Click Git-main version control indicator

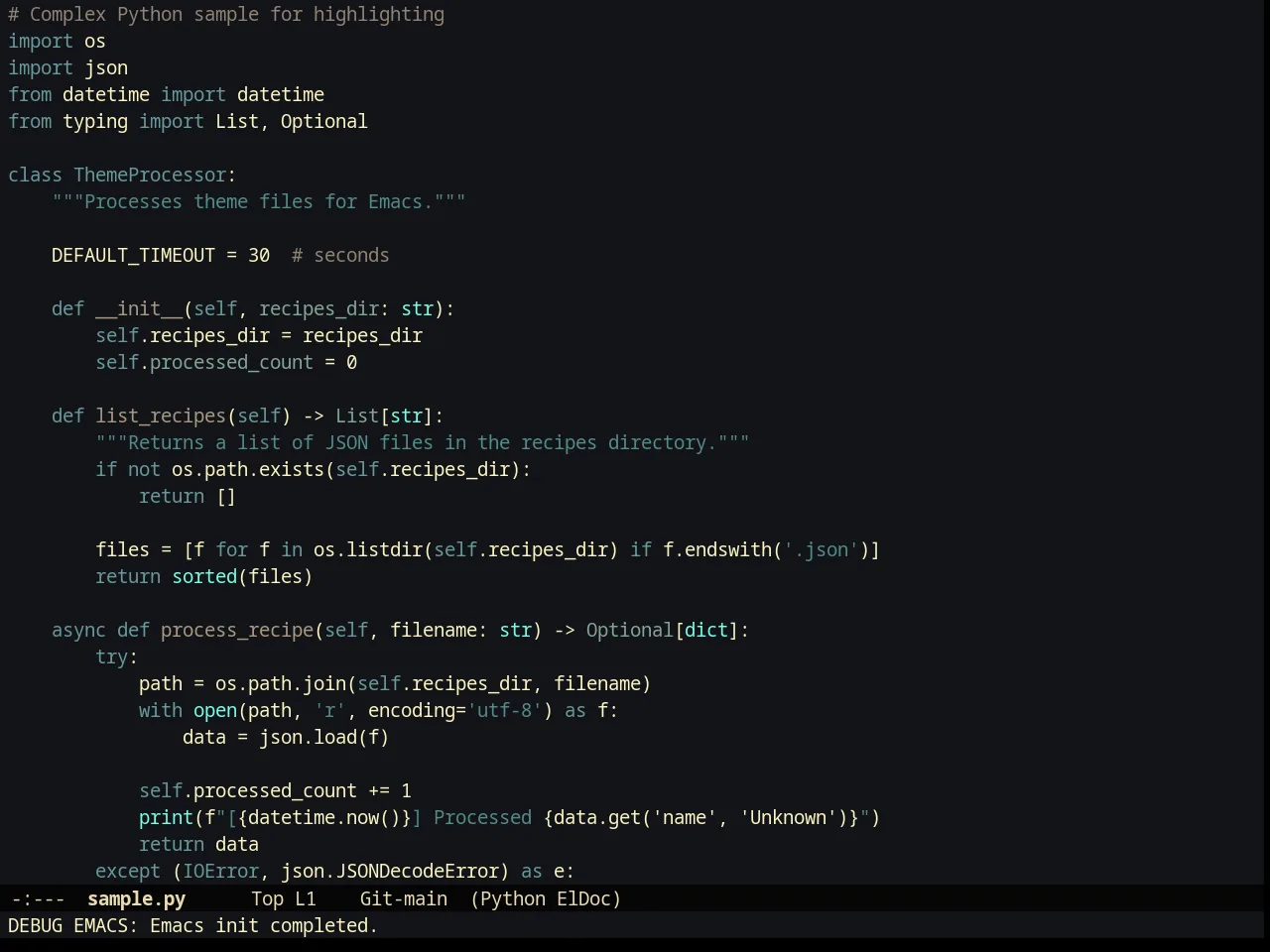(x=403, y=898)
